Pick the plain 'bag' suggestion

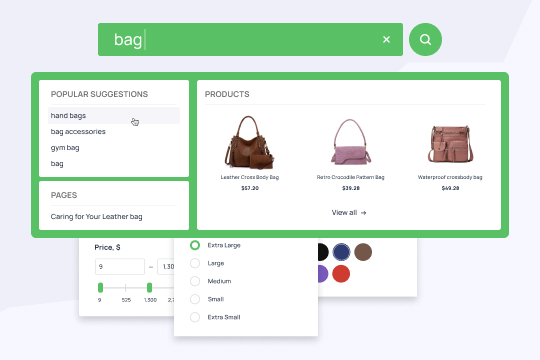tap(57, 164)
